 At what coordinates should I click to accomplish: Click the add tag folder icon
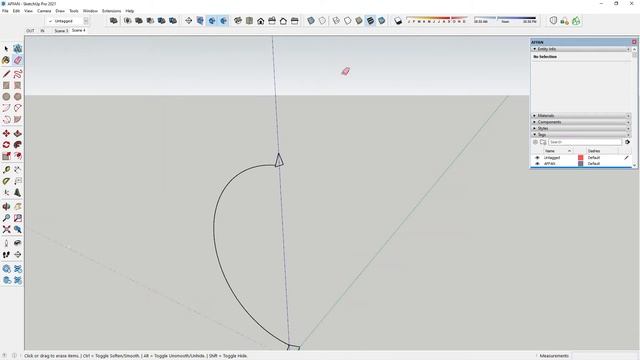point(543,142)
